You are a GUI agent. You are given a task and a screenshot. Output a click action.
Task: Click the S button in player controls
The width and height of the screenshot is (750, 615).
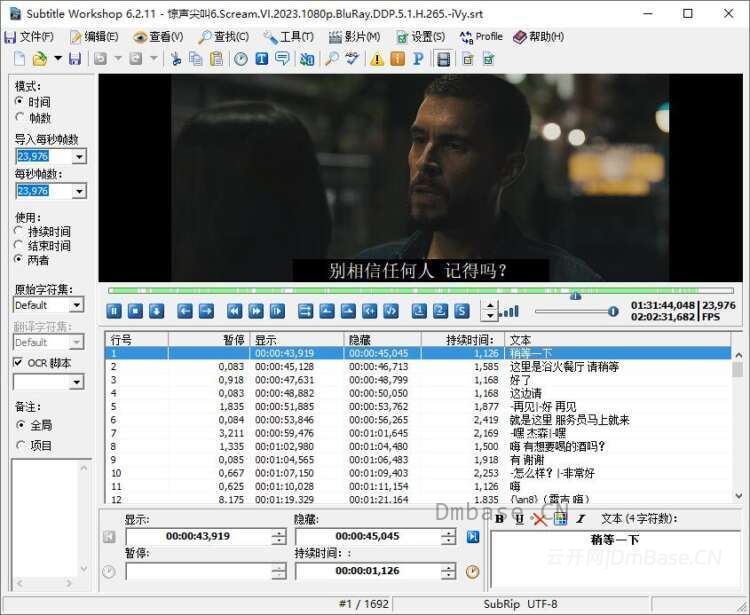pyautogui.click(x=462, y=311)
